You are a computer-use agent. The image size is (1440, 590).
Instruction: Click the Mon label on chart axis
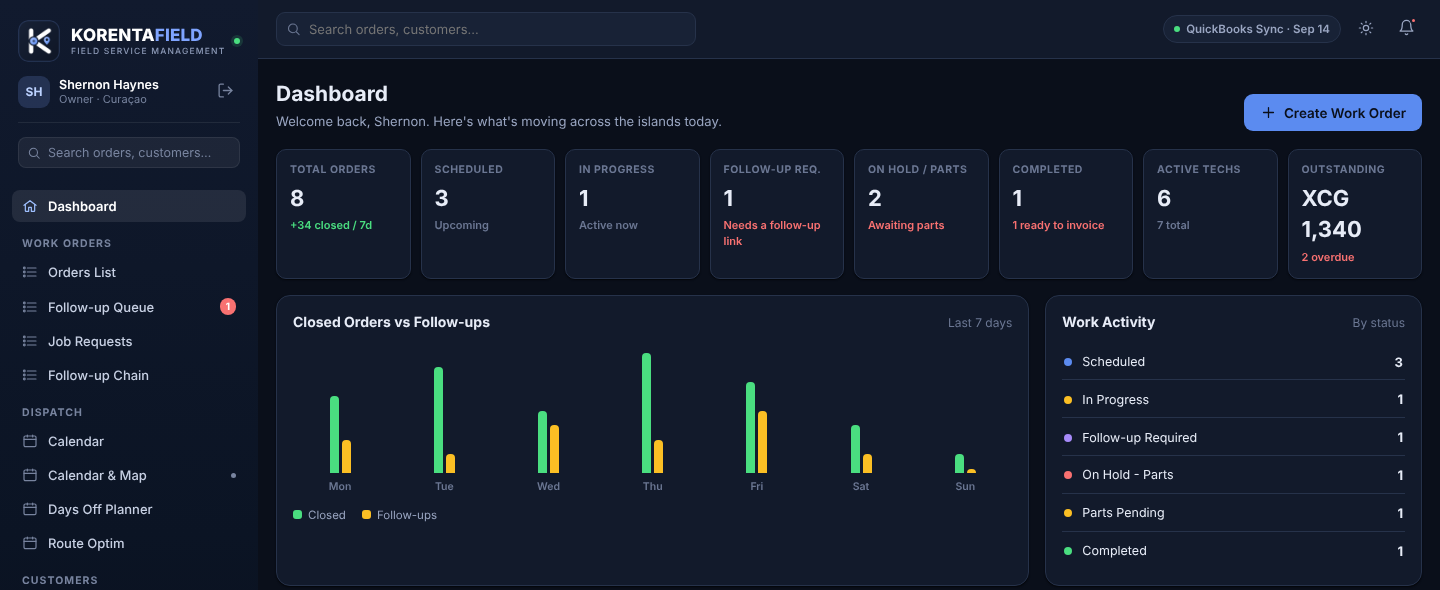click(340, 486)
